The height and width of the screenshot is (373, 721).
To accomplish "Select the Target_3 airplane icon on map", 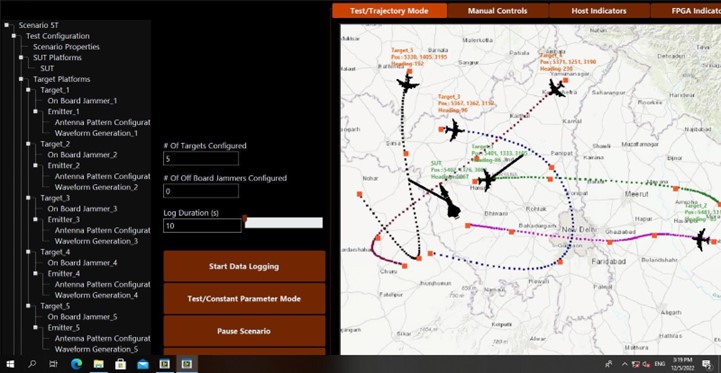I will point(454,130).
